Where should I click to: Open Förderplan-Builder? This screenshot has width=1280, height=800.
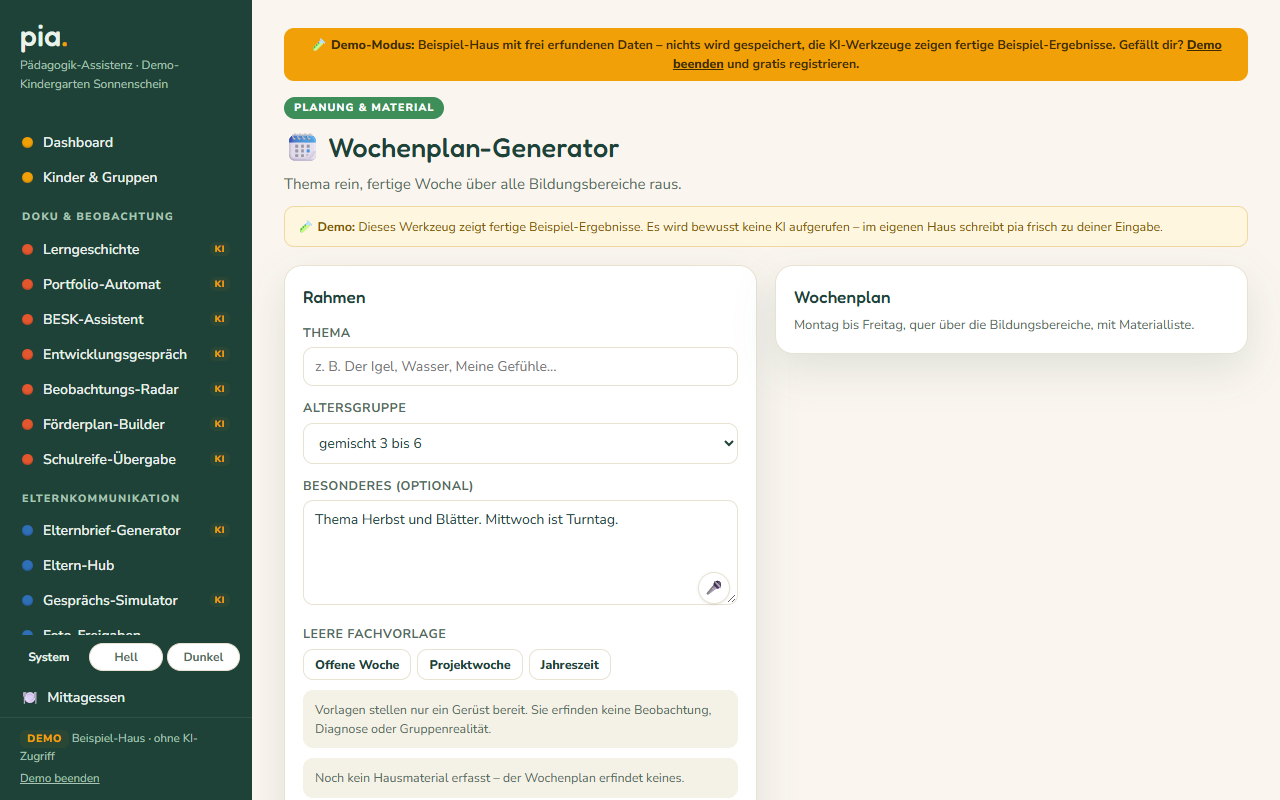click(x=126, y=424)
